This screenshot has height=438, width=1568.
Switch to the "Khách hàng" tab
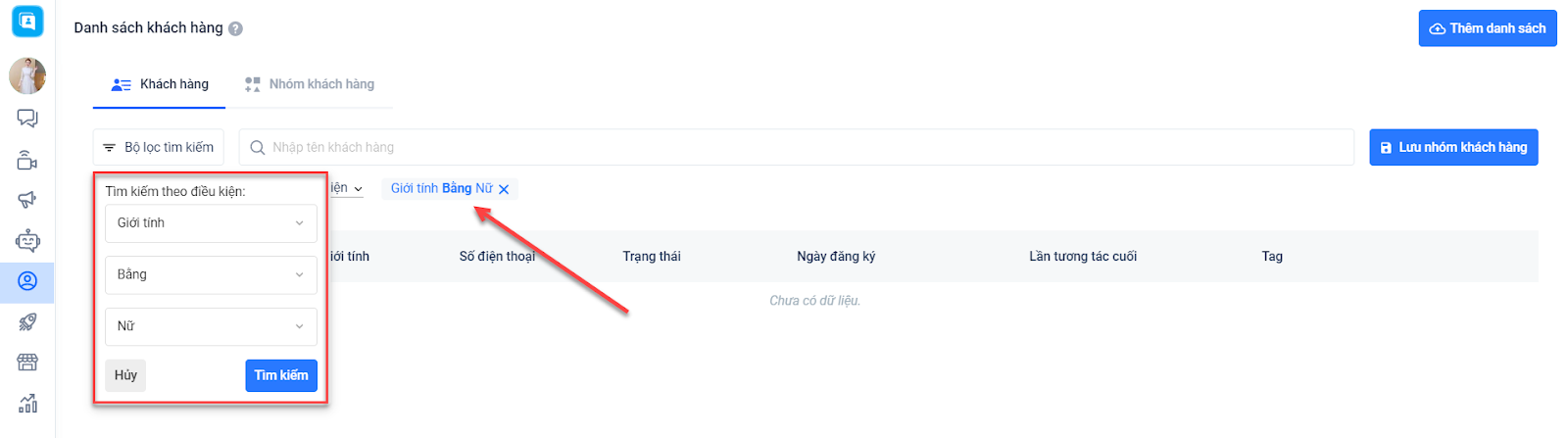(160, 84)
